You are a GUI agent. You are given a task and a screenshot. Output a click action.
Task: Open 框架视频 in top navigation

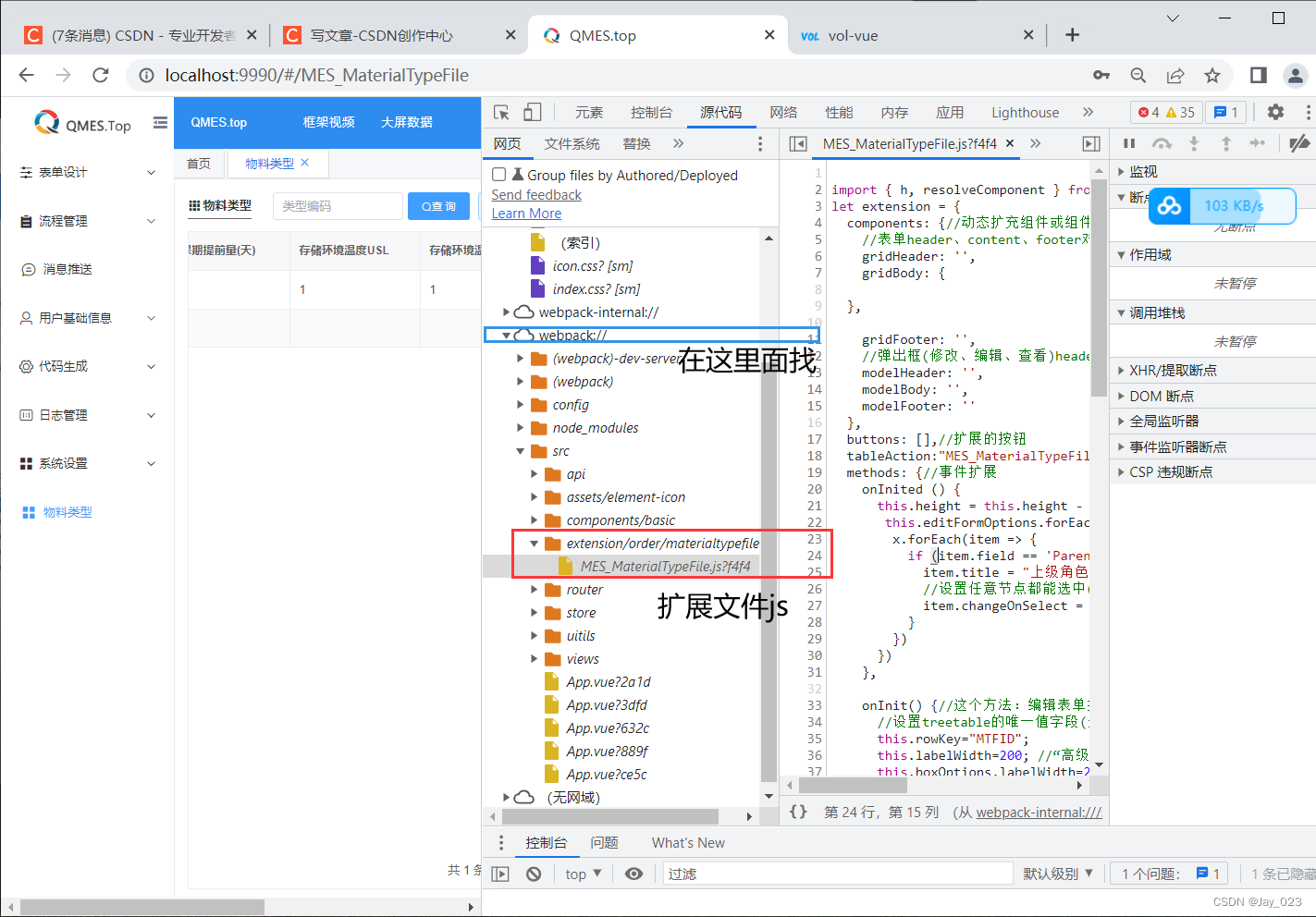[x=328, y=122]
